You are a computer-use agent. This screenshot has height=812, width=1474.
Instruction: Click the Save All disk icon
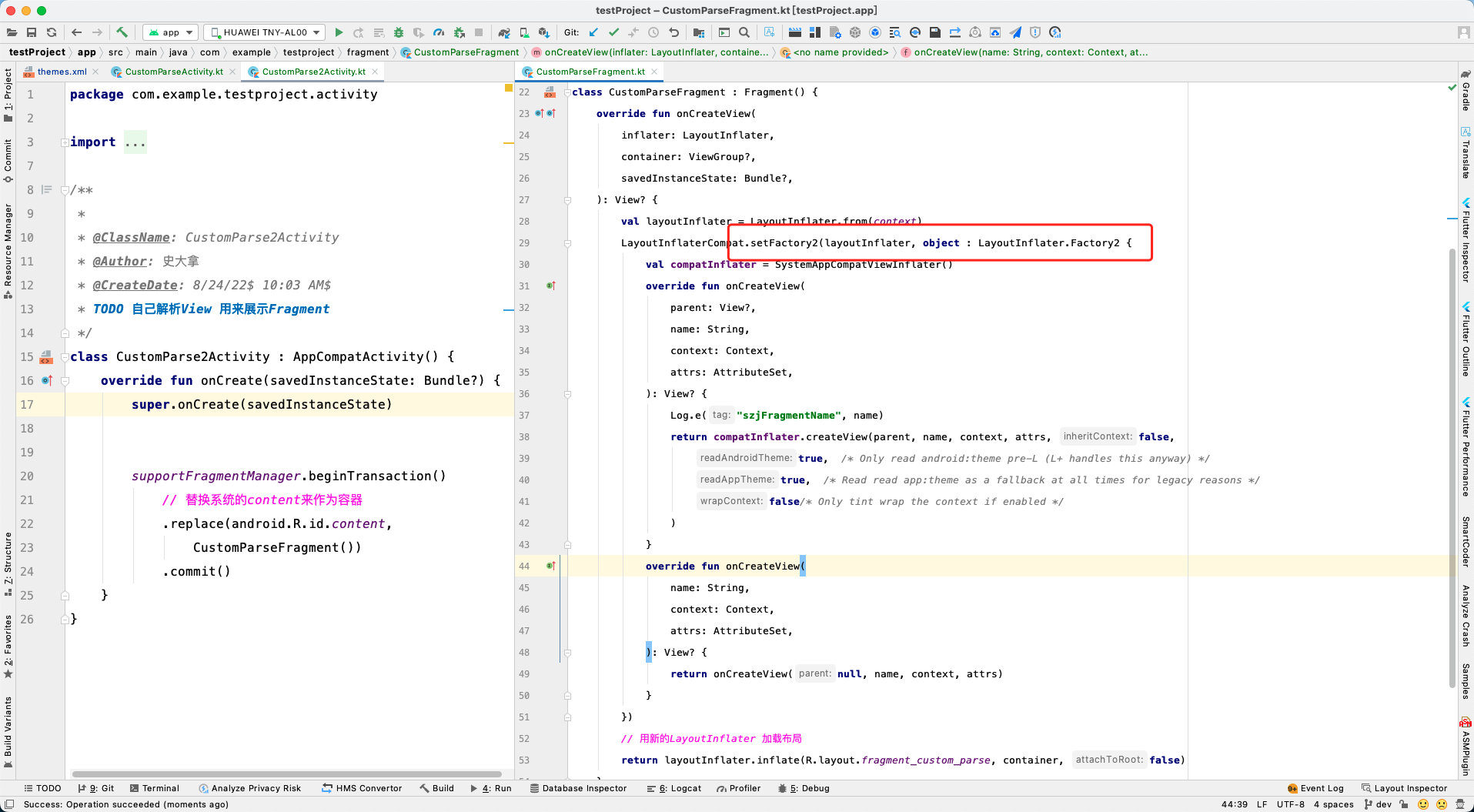point(32,32)
